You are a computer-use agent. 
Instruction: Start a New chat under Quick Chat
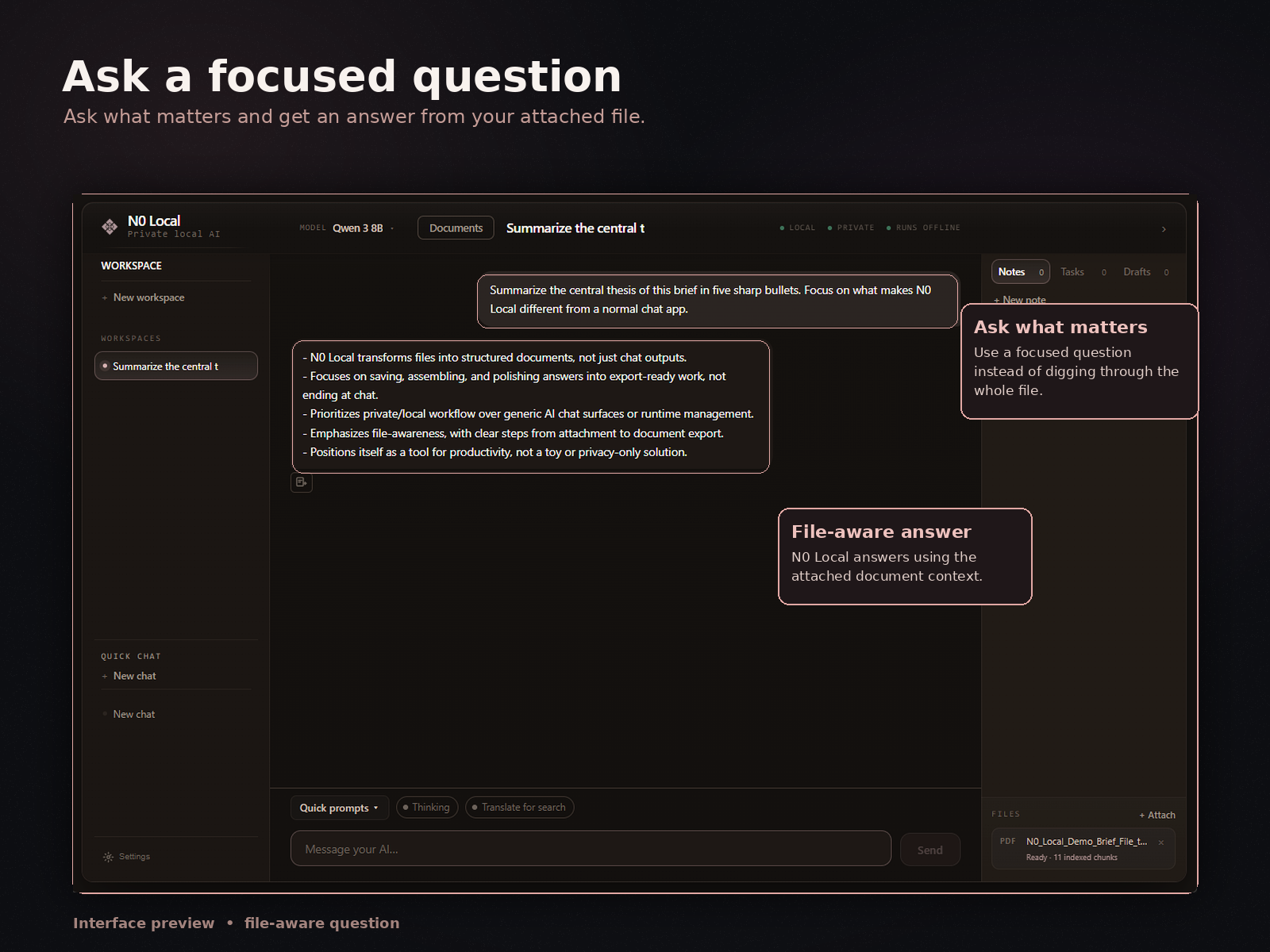[x=129, y=676]
